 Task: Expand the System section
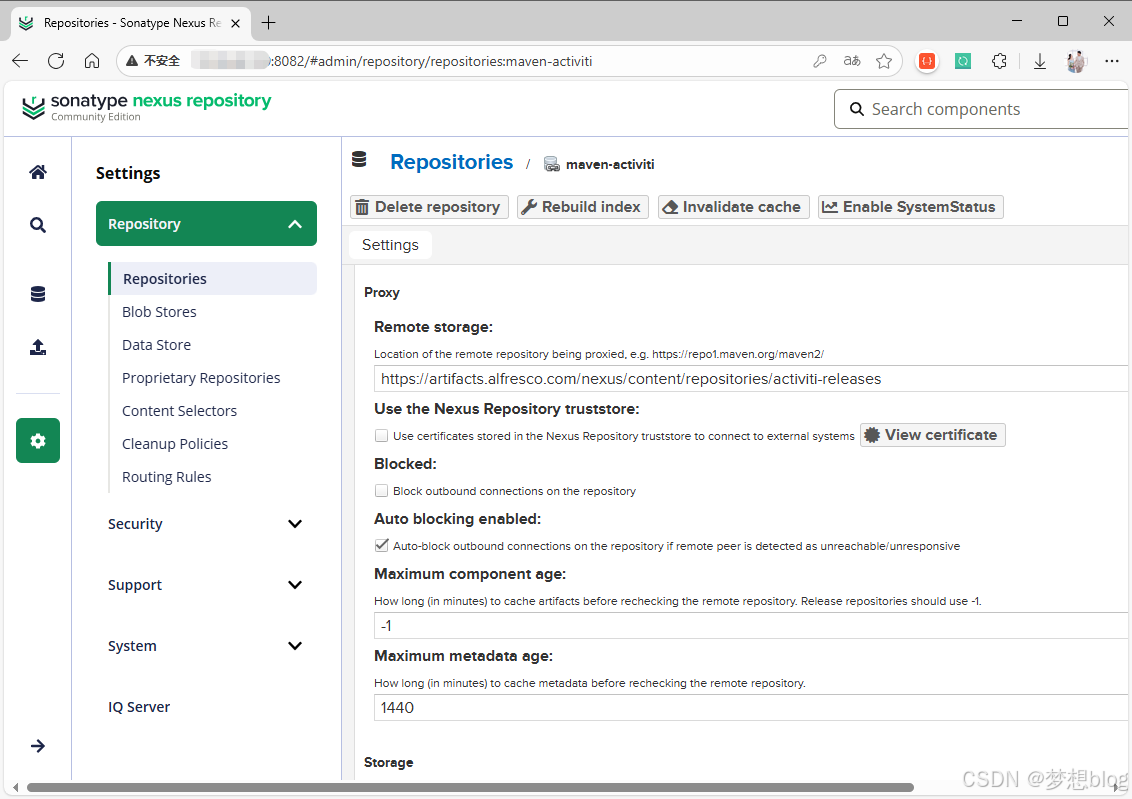(x=205, y=646)
